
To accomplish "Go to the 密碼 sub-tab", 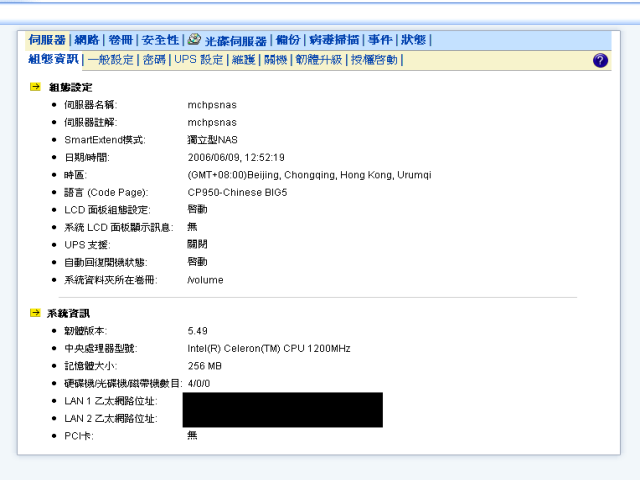I will 154,60.
